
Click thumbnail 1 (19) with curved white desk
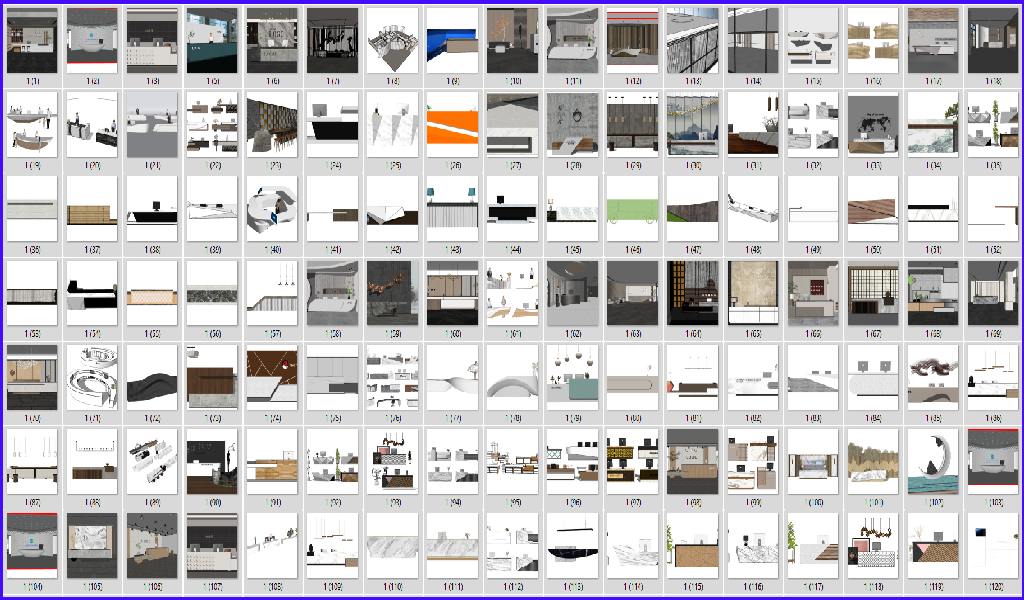pyautogui.click(x=32, y=125)
